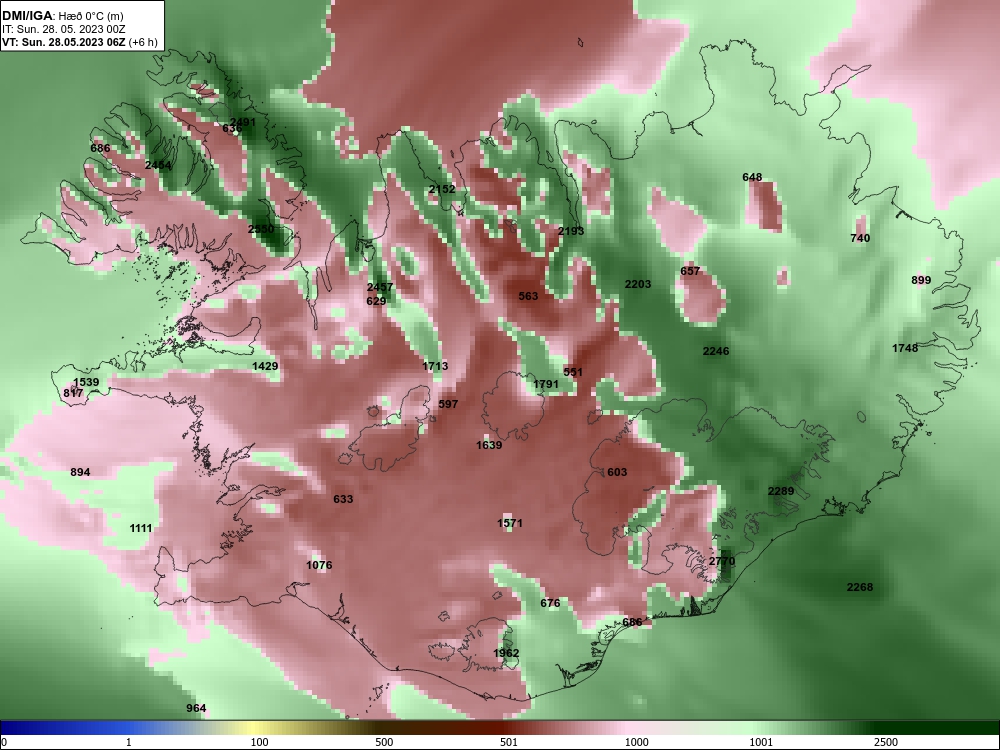Click the map value 1639
Image resolution: width=1000 pixels, height=750 pixels.
click(489, 445)
